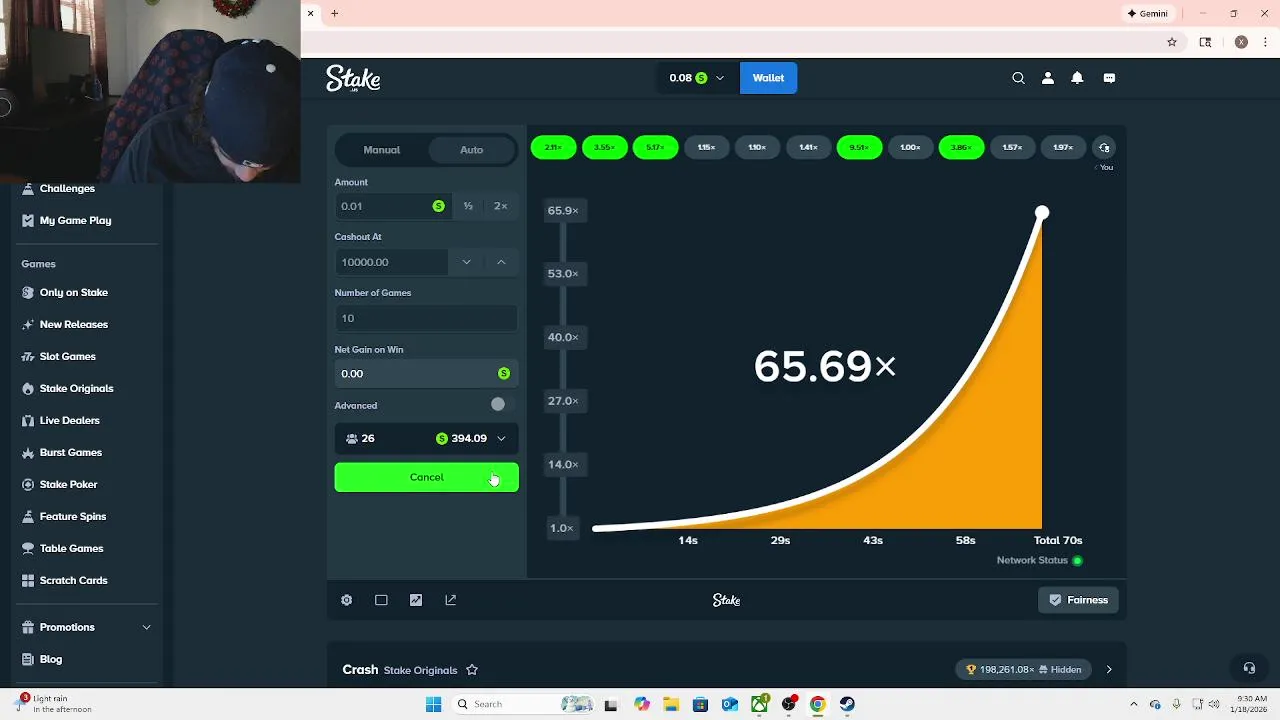Screen dimensions: 1280x720
Task: Favorite the Crash game with star icon
Action: coord(472,670)
